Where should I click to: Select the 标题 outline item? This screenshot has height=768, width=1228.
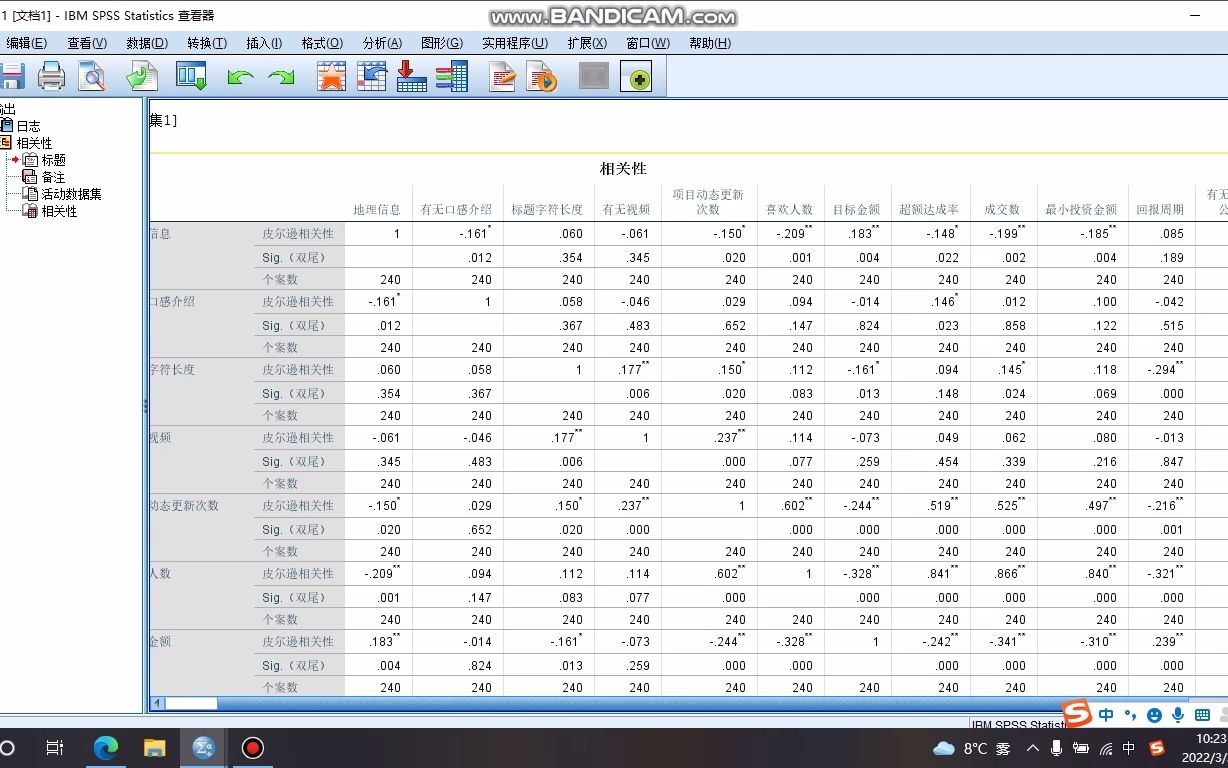tap(52, 159)
